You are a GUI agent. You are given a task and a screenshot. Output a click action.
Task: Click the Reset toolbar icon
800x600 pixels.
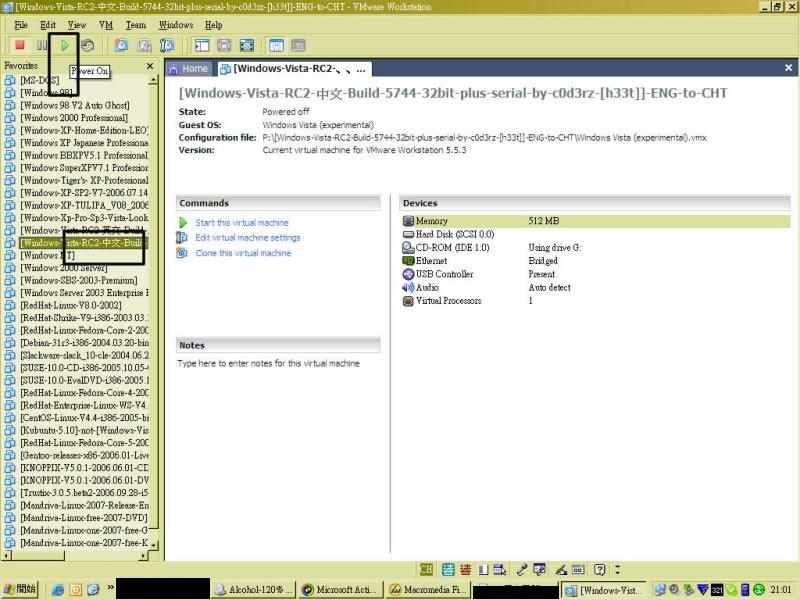[x=88, y=45]
